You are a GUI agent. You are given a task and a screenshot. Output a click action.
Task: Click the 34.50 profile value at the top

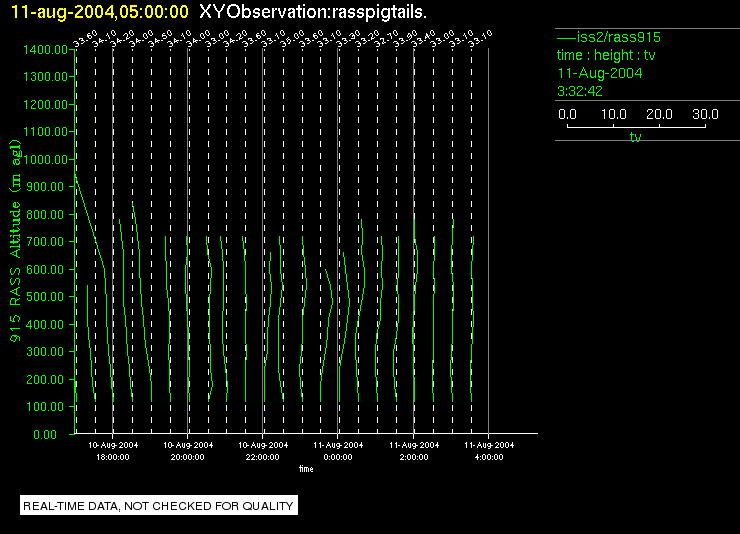click(160, 39)
